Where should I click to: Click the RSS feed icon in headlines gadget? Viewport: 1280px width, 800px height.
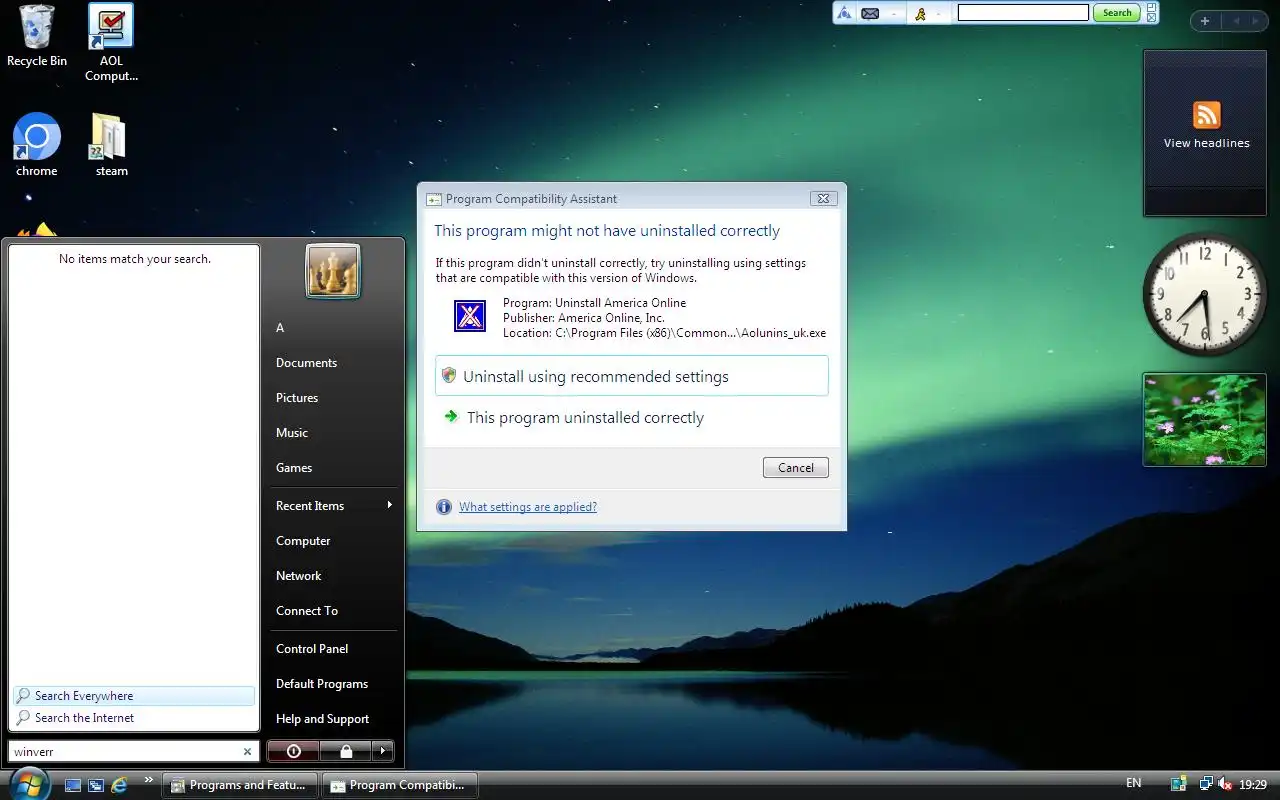click(x=1206, y=114)
